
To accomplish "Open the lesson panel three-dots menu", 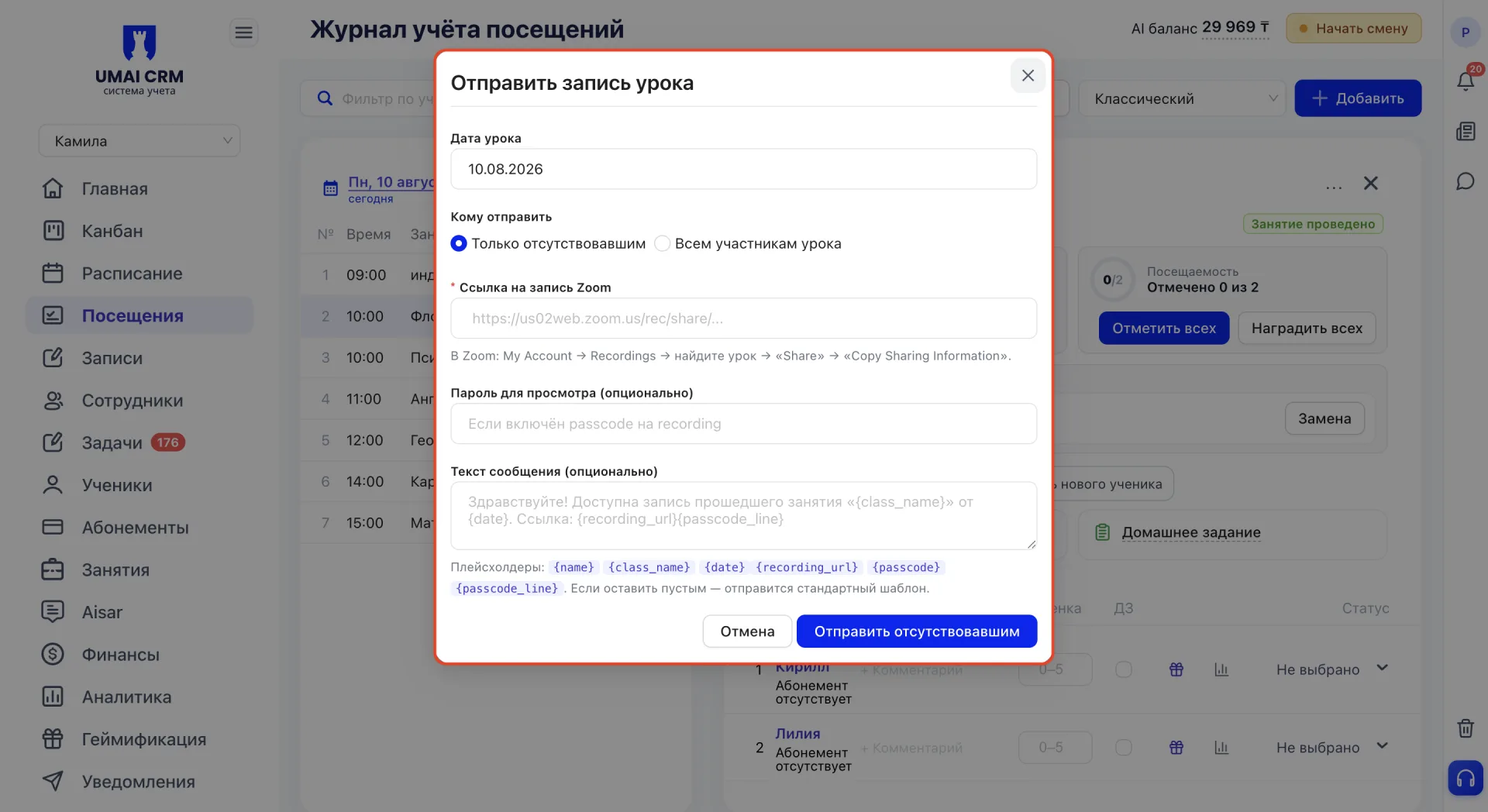I will pos(1334,185).
